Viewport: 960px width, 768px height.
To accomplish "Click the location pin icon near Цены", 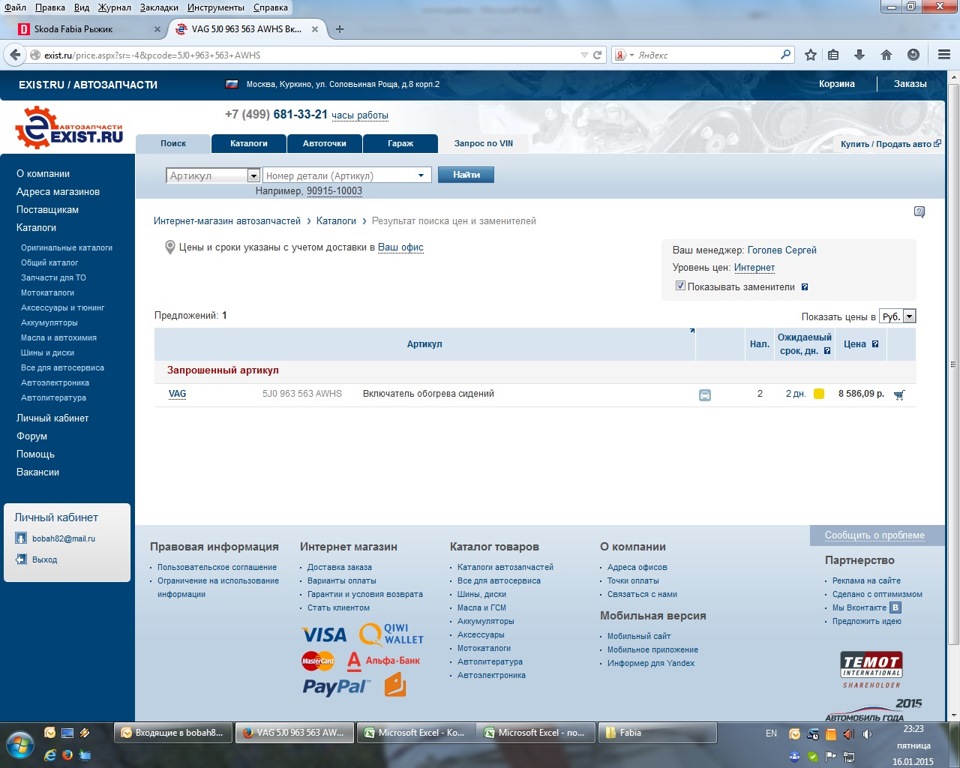I will coord(170,247).
